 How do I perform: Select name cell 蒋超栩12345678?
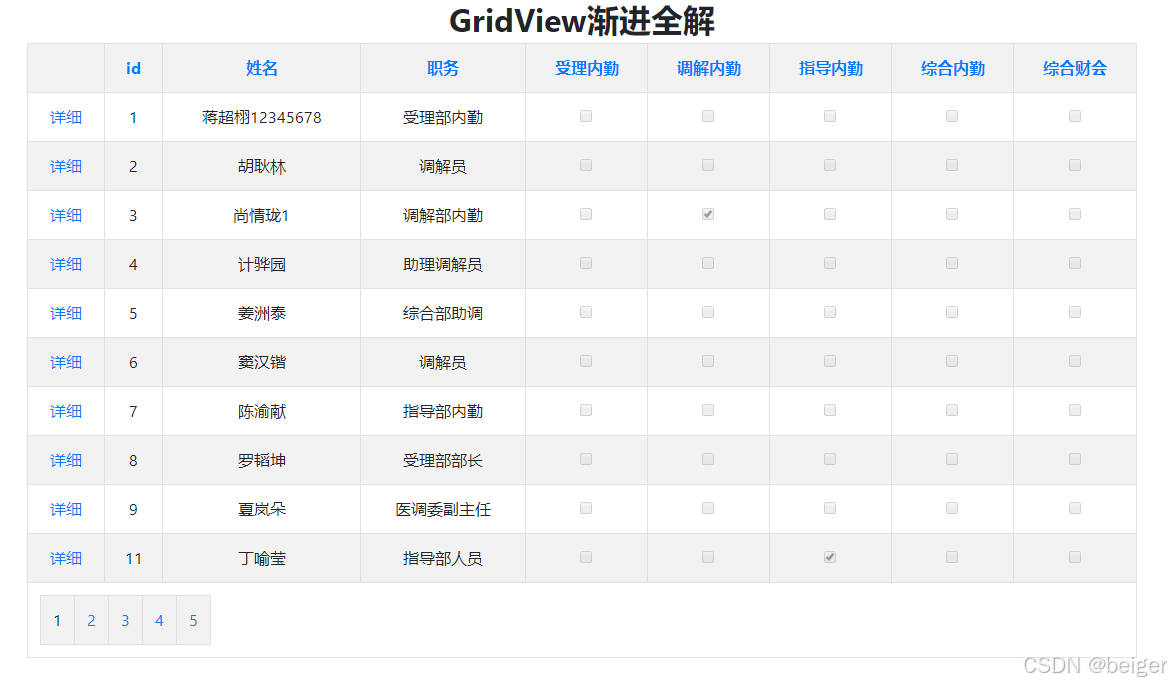point(261,117)
